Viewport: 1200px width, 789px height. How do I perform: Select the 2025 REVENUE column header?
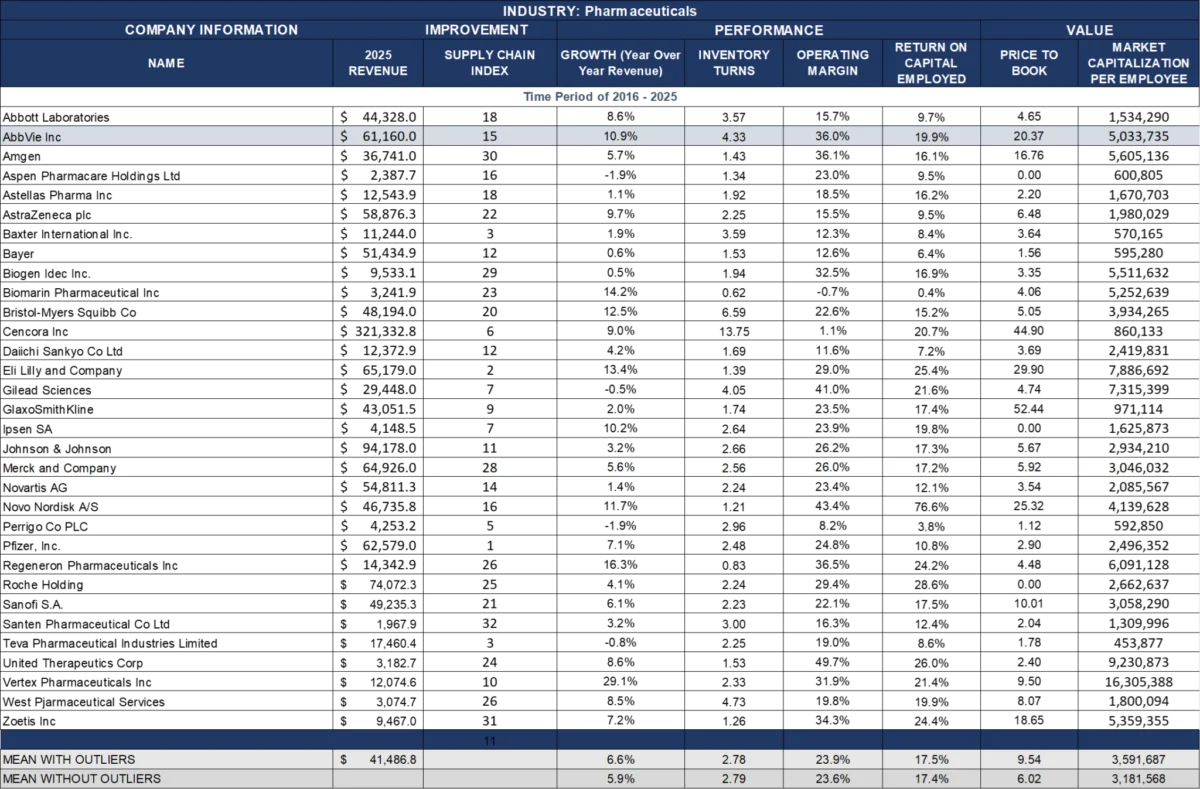click(378, 63)
